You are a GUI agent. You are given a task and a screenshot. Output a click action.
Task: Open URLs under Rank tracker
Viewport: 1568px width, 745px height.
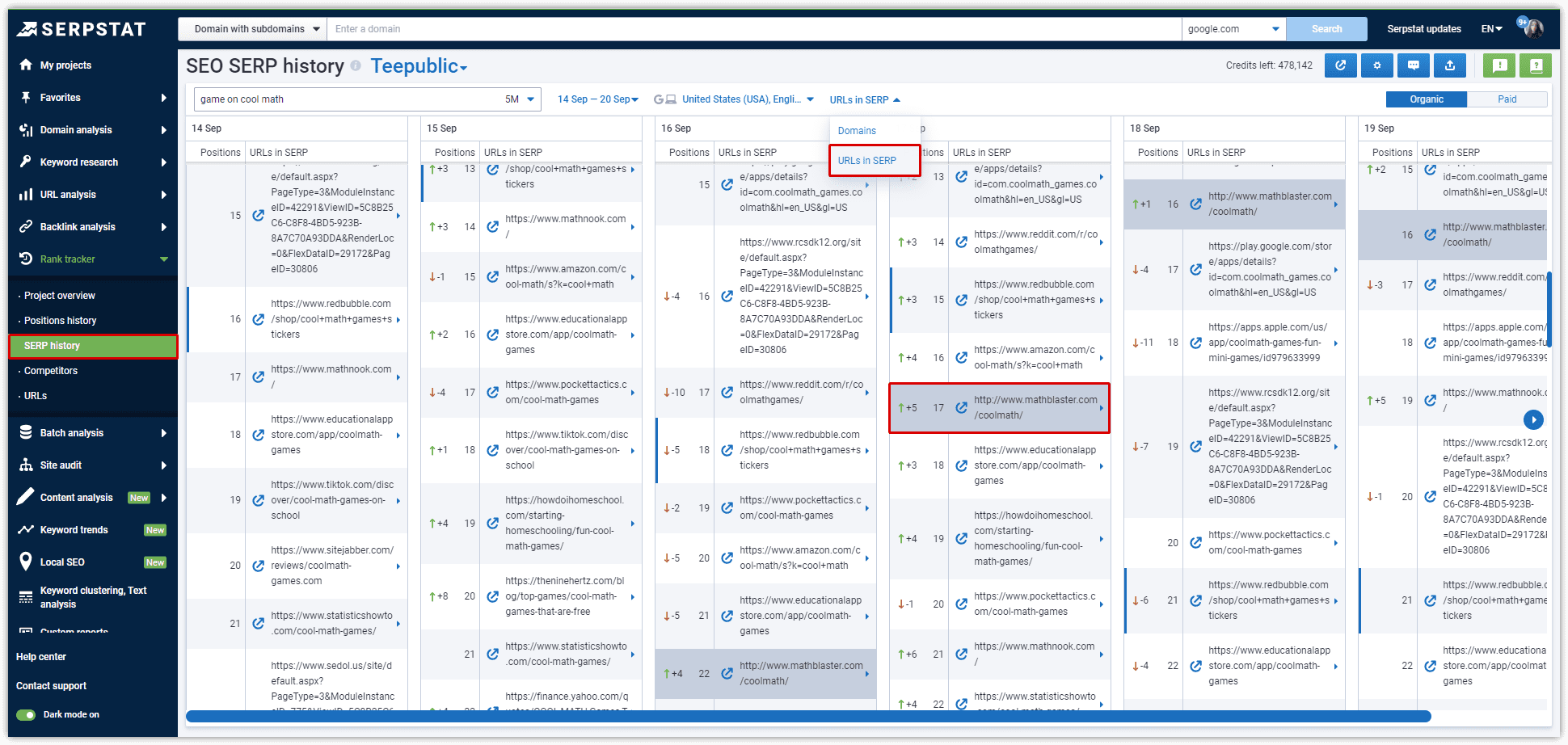[36, 396]
